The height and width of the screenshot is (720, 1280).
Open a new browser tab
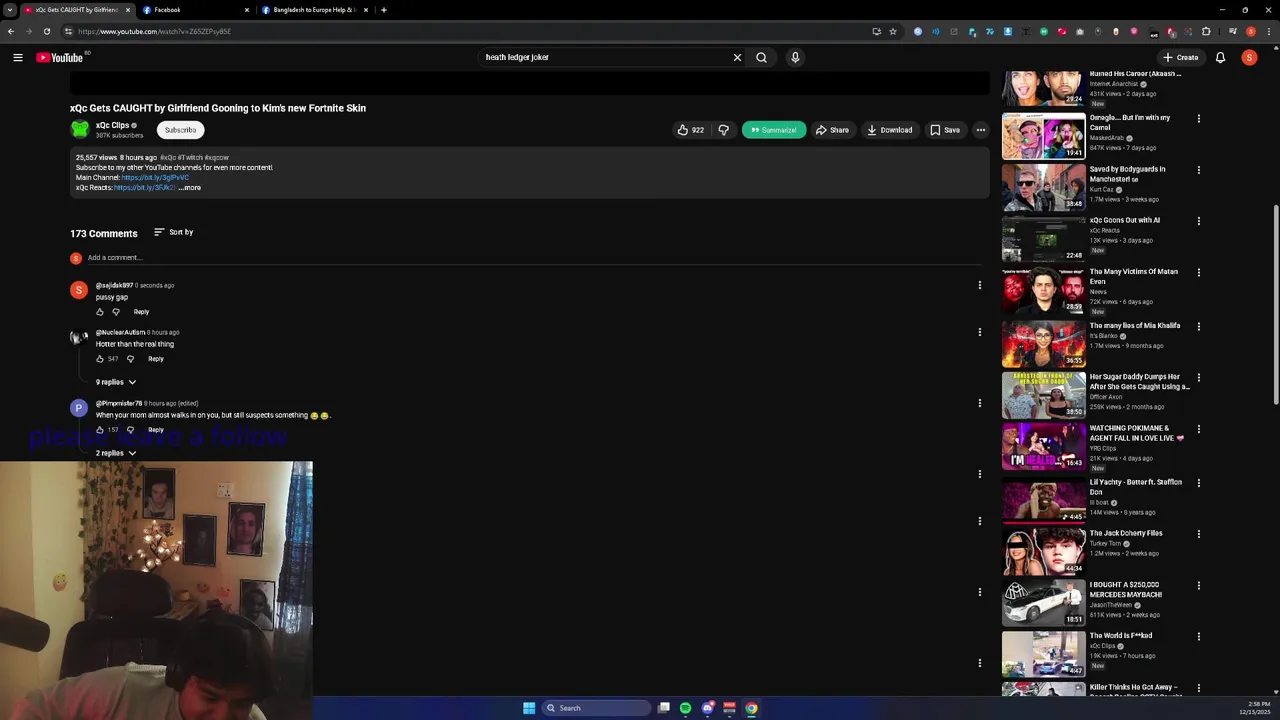coord(384,10)
